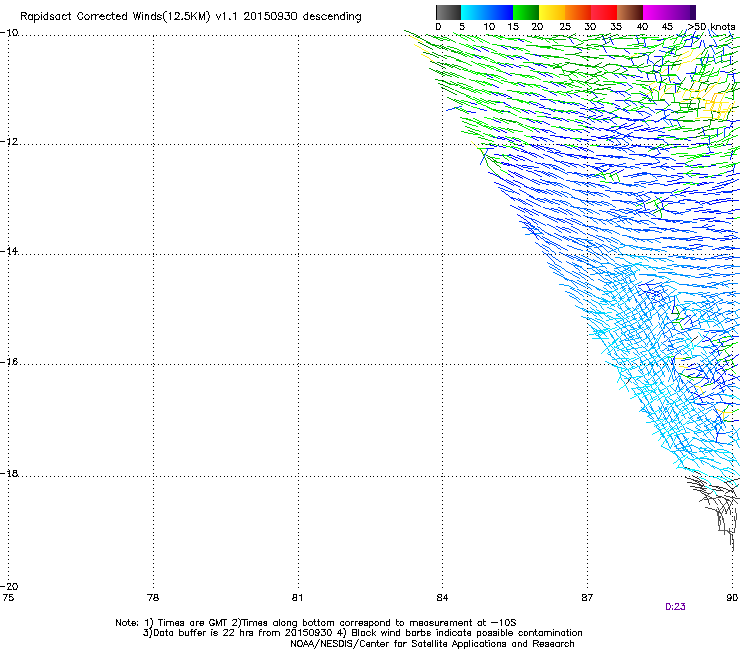Click the latitude label -16
The image size is (740, 650).
click(9, 362)
